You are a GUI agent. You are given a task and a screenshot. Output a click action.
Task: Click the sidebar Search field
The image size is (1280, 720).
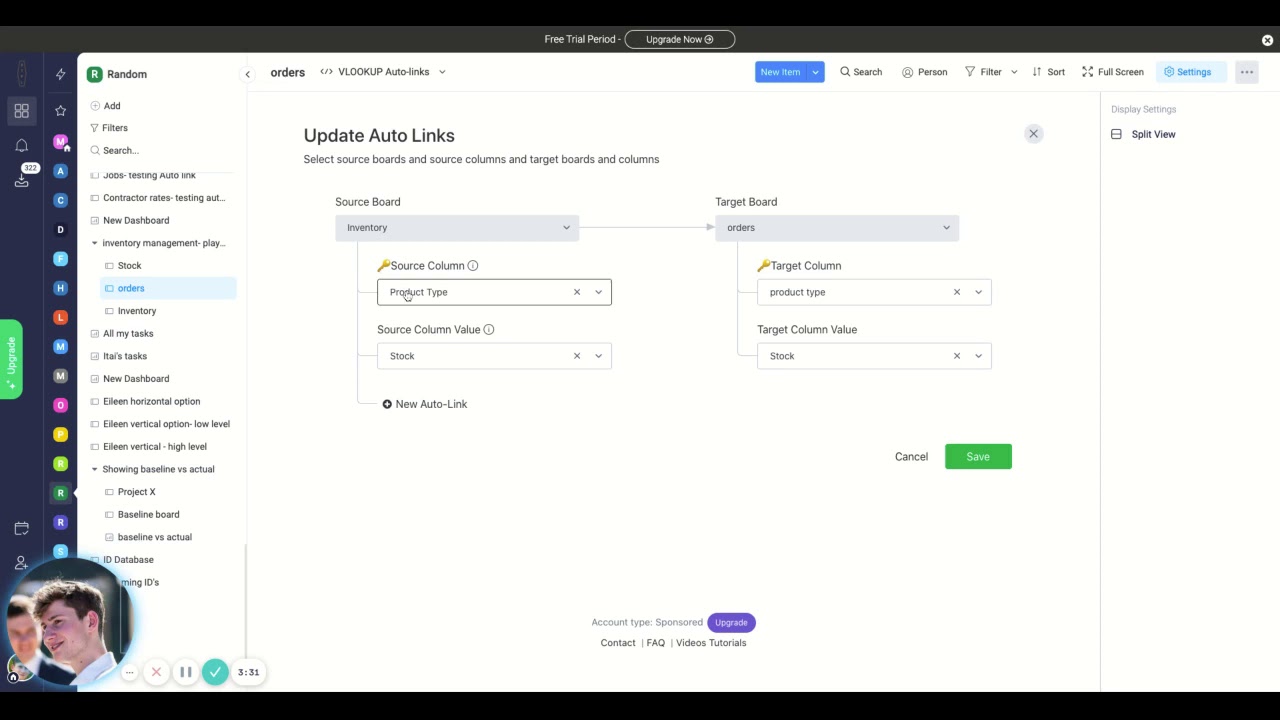pos(115,150)
